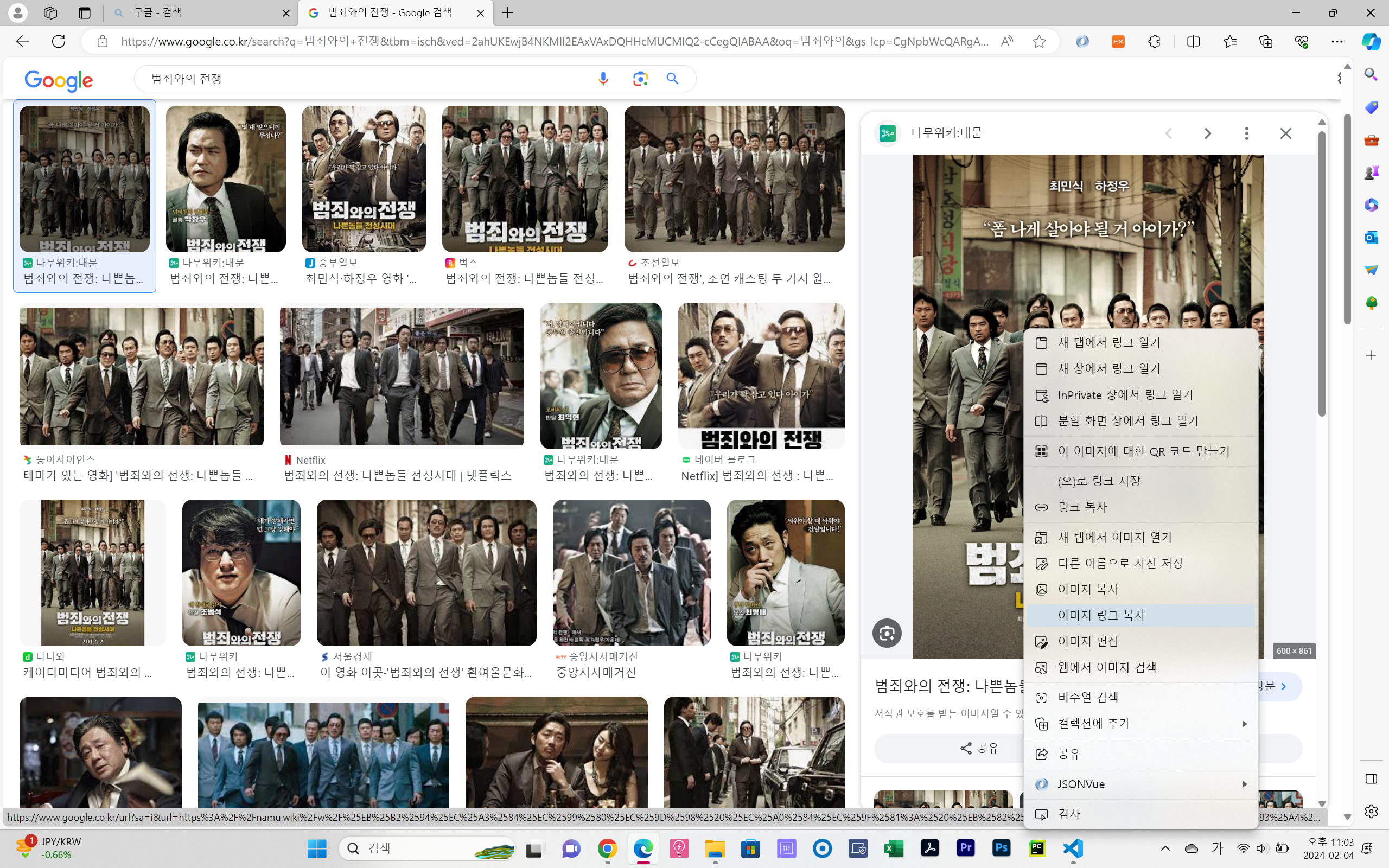The height and width of the screenshot is (868, 1389).
Task: Choose InPrivate 창에서 링크 열기
Action: click(1141, 395)
